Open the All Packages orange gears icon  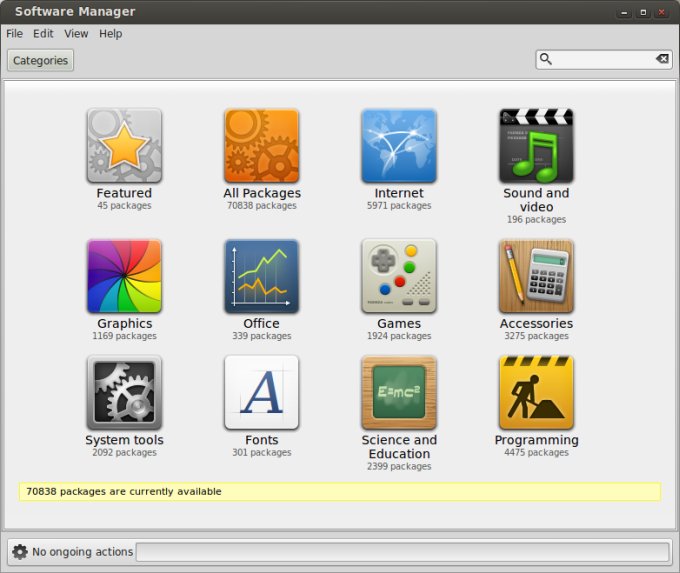[x=262, y=146]
